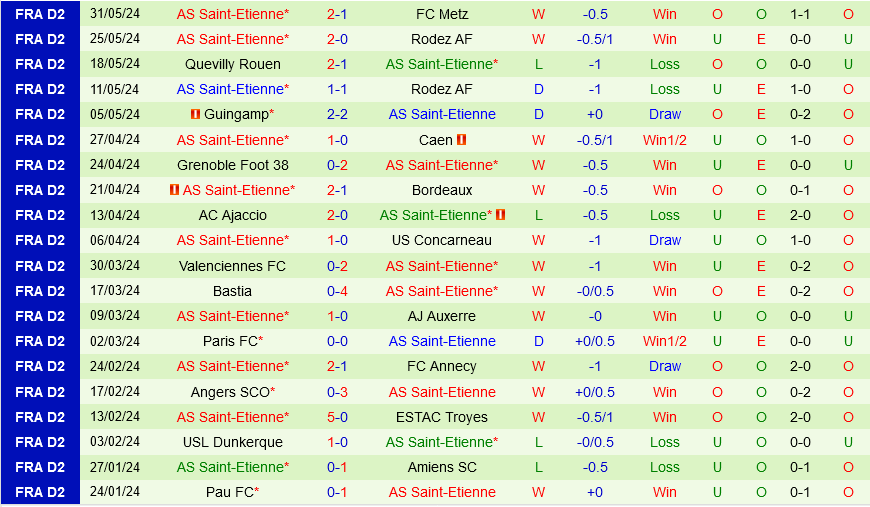Open Valenciennes FC team page

[232, 266]
